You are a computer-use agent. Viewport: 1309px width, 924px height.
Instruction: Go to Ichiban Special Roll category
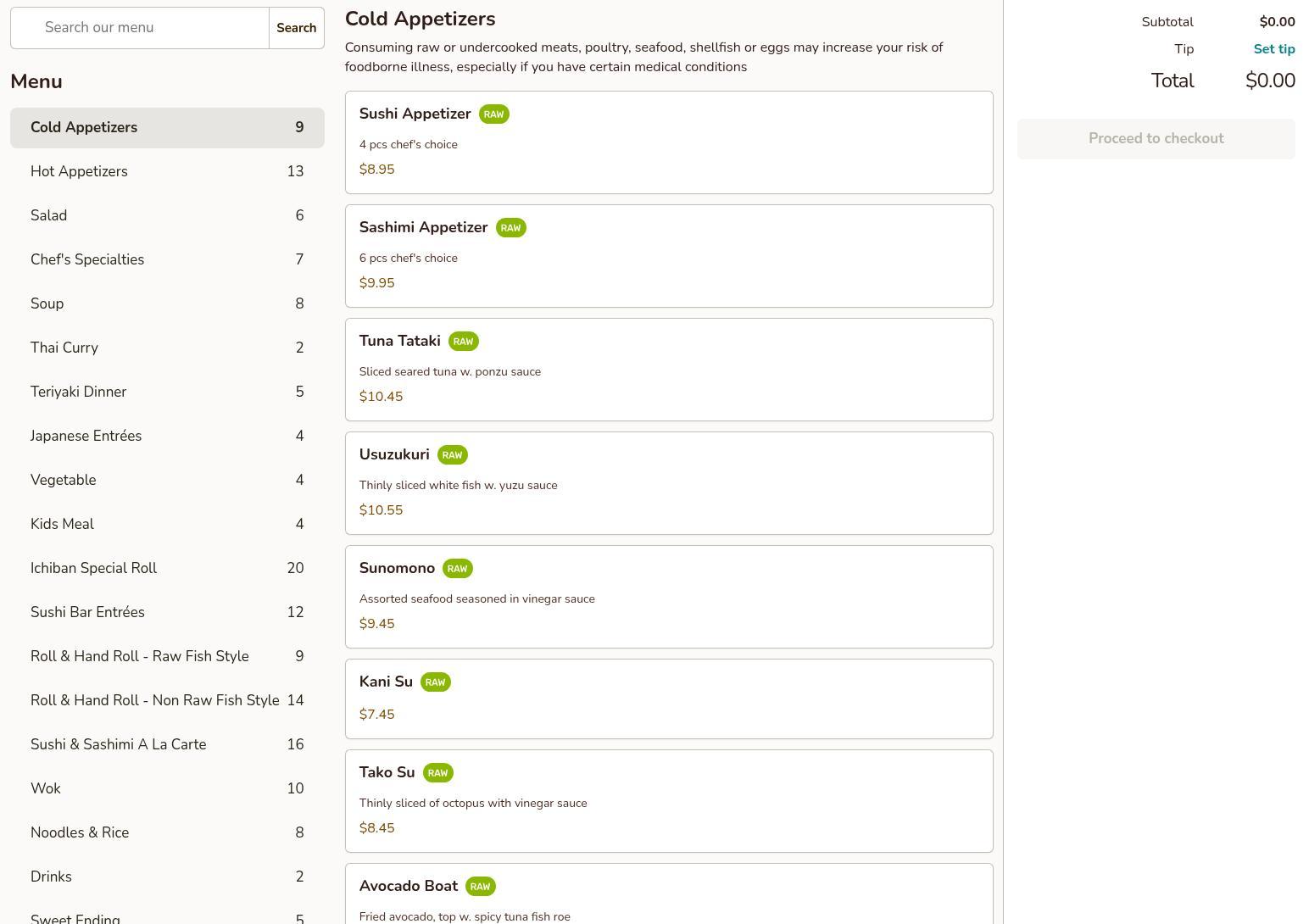pos(167,569)
